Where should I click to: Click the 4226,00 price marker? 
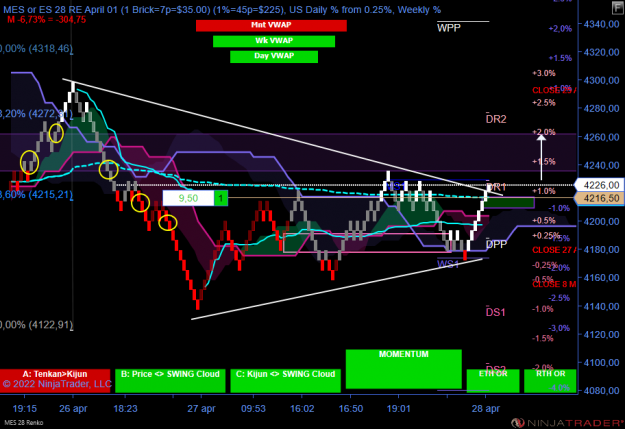pyautogui.click(x=599, y=185)
